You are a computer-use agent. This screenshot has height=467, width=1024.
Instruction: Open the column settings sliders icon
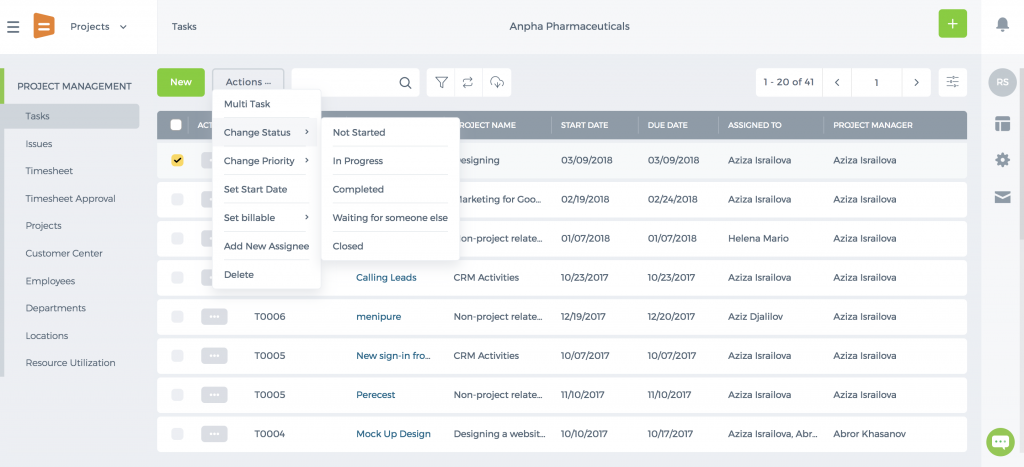(953, 82)
